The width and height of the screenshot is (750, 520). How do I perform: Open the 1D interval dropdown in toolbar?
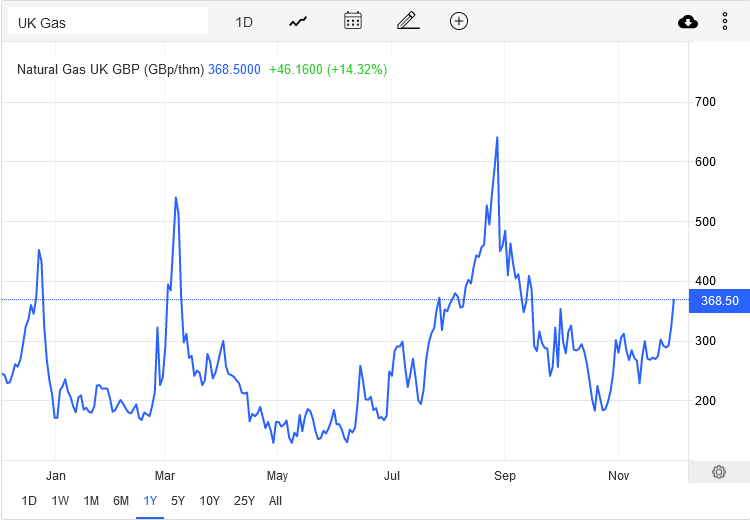[244, 22]
